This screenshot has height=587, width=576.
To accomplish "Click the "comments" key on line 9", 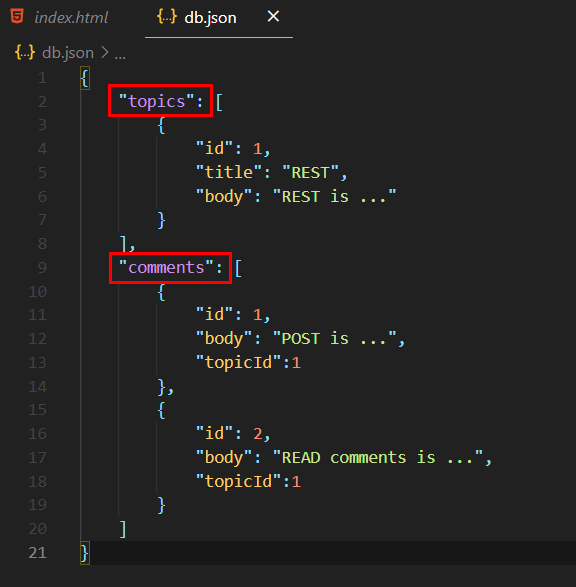I will coord(166,267).
